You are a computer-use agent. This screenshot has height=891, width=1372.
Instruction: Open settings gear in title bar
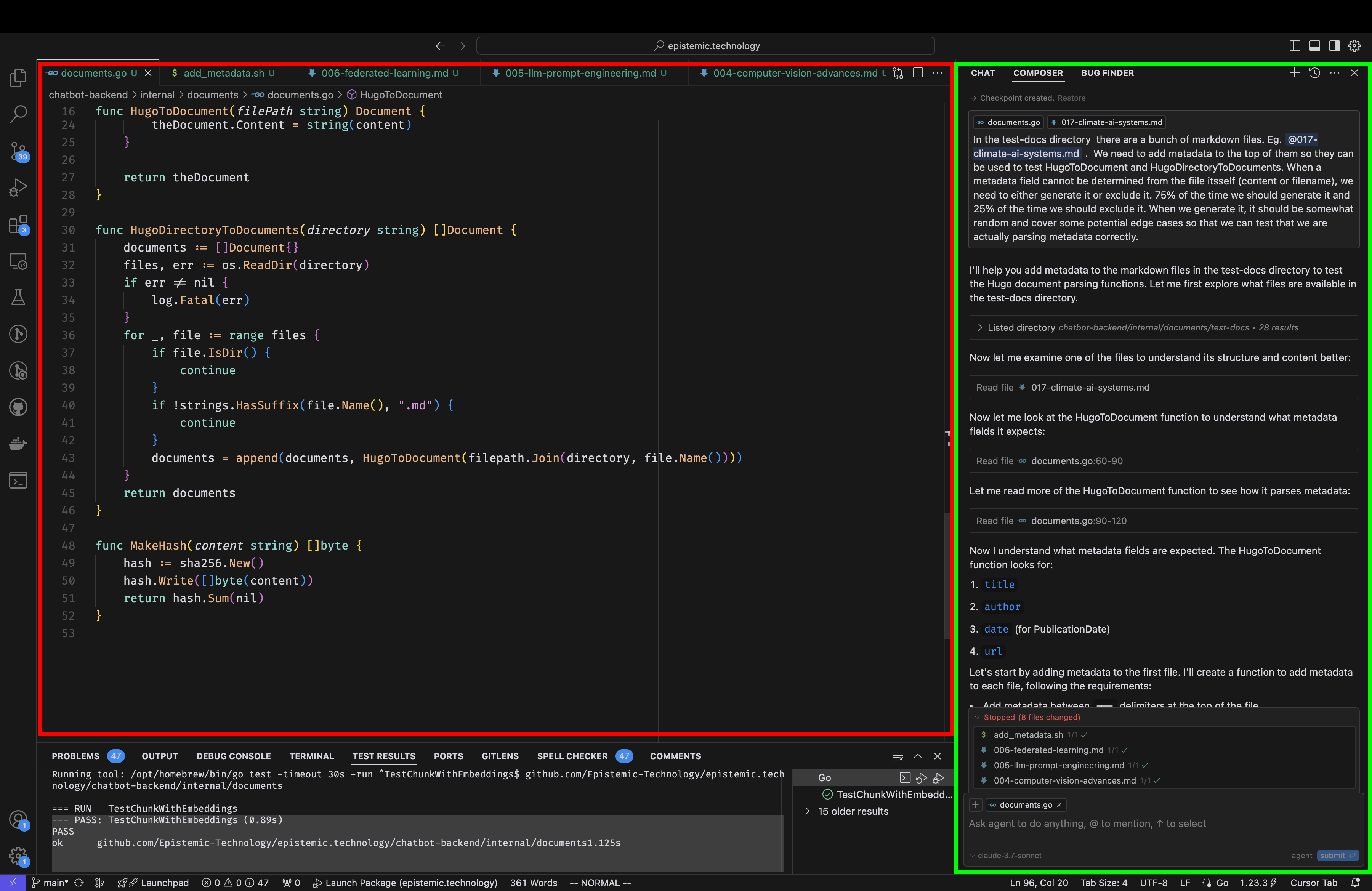(1354, 45)
